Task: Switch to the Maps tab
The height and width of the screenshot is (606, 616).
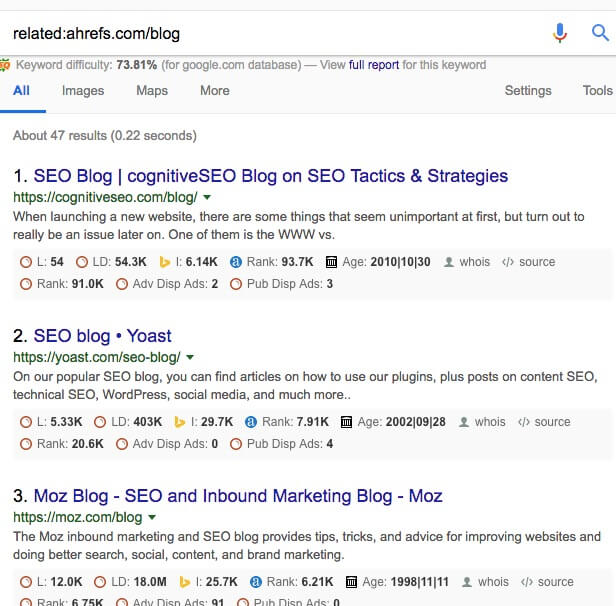Action: coord(152,91)
